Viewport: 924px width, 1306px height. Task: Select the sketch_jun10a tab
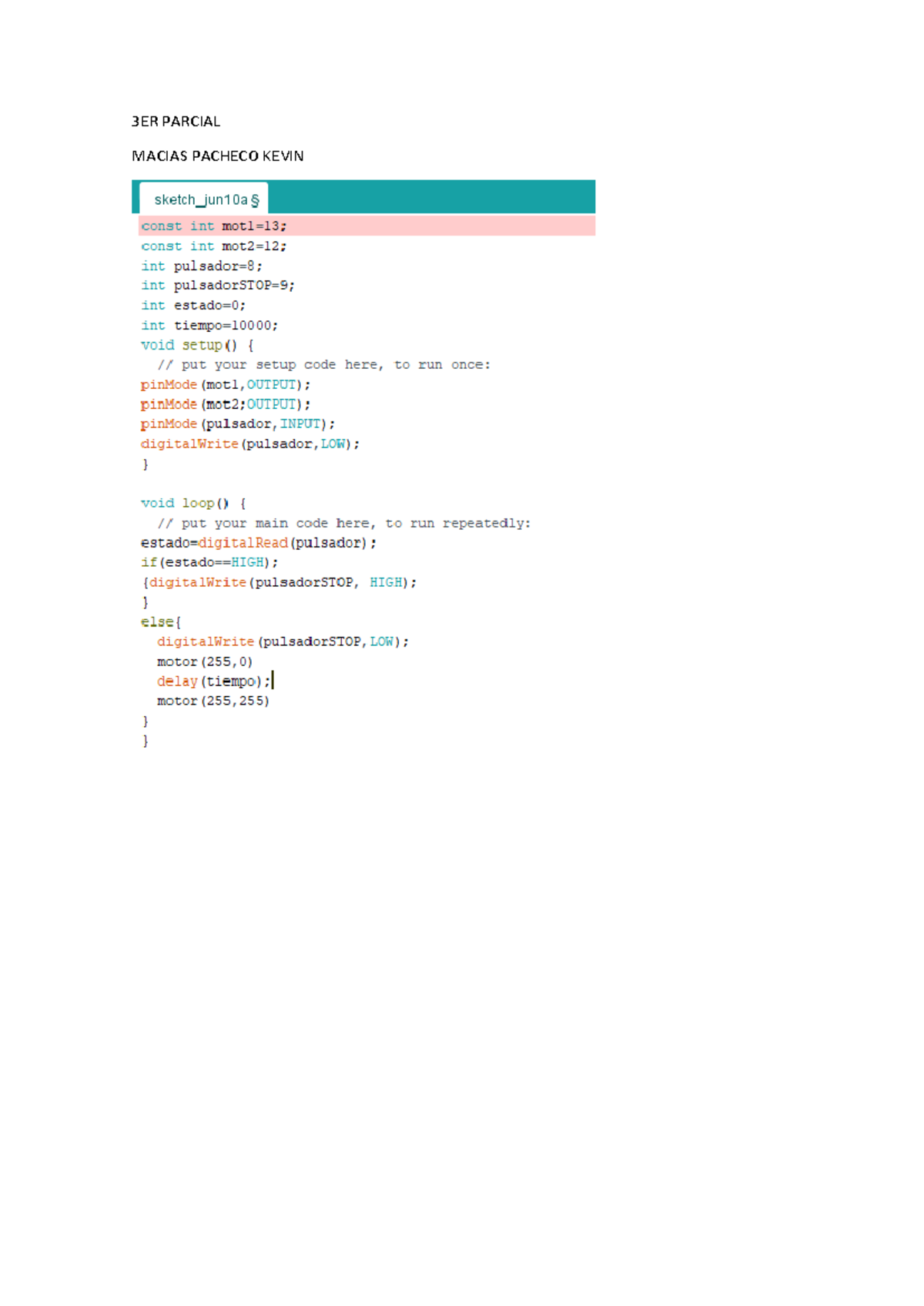coord(204,199)
